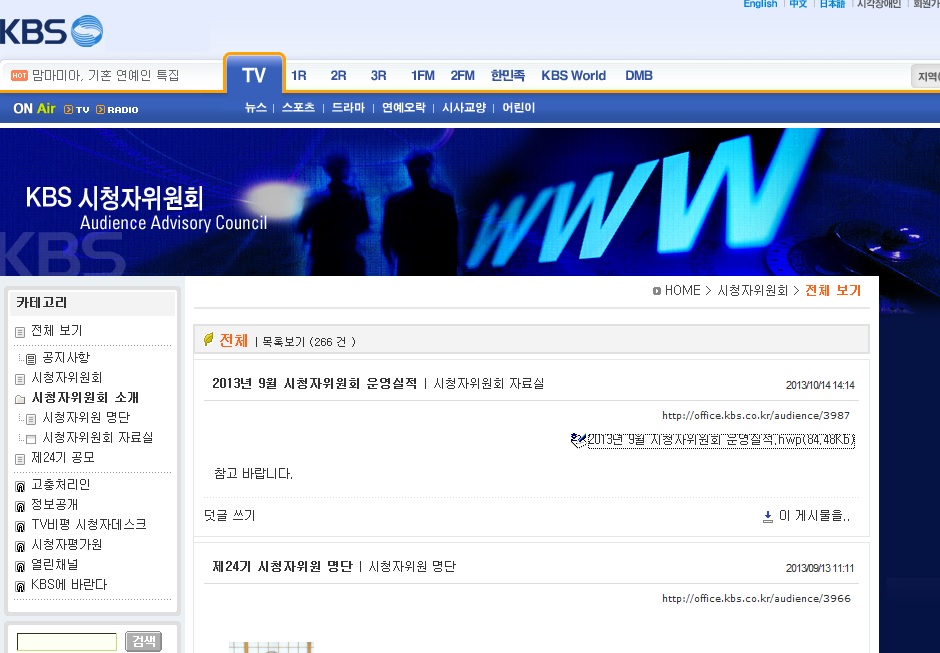The image size is (940, 653).
Task: Click the post URL ending in 3987
Action: click(756, 416)
